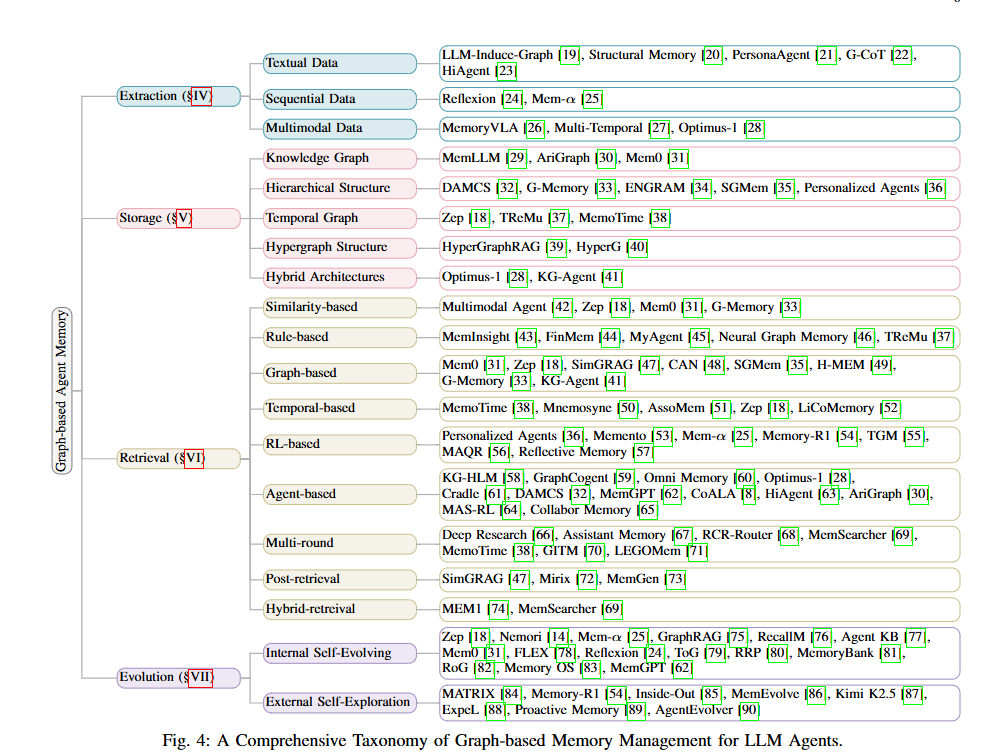The width and height of the screenshot is (998, 756).
Task: Open reference [22] after G-CoT
Action: pyautogui.click(x=902, y=55)
